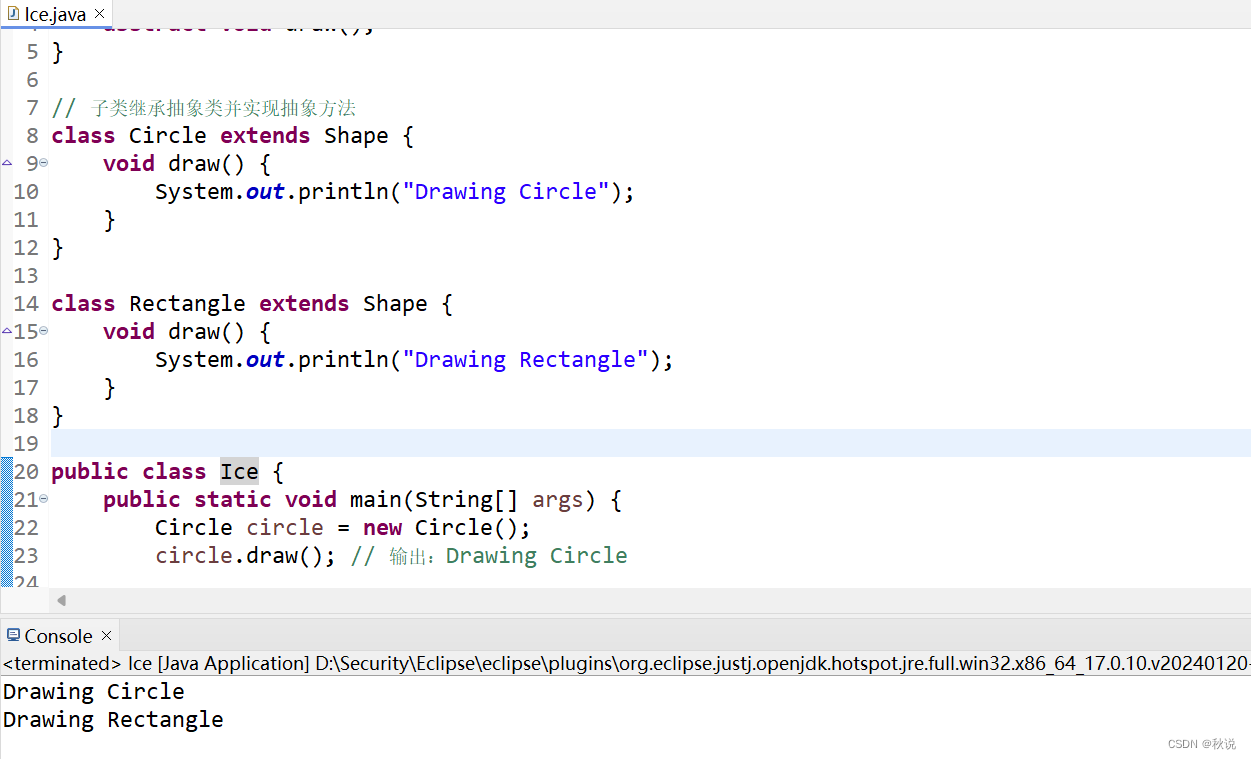Click parameter "args" on line 21
Image resolution: width=1251 pixels, height=759 pixels.
coord(558,500)
